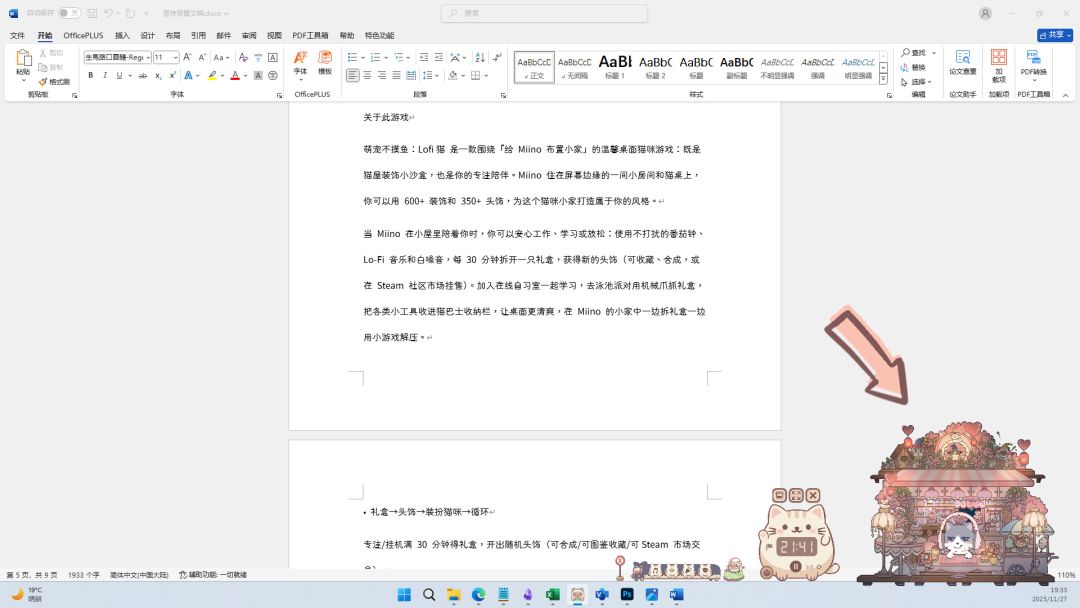1080x608 pixels.
Task: Switch to the 插入 ribbon tab
Action: coord(122,35)
